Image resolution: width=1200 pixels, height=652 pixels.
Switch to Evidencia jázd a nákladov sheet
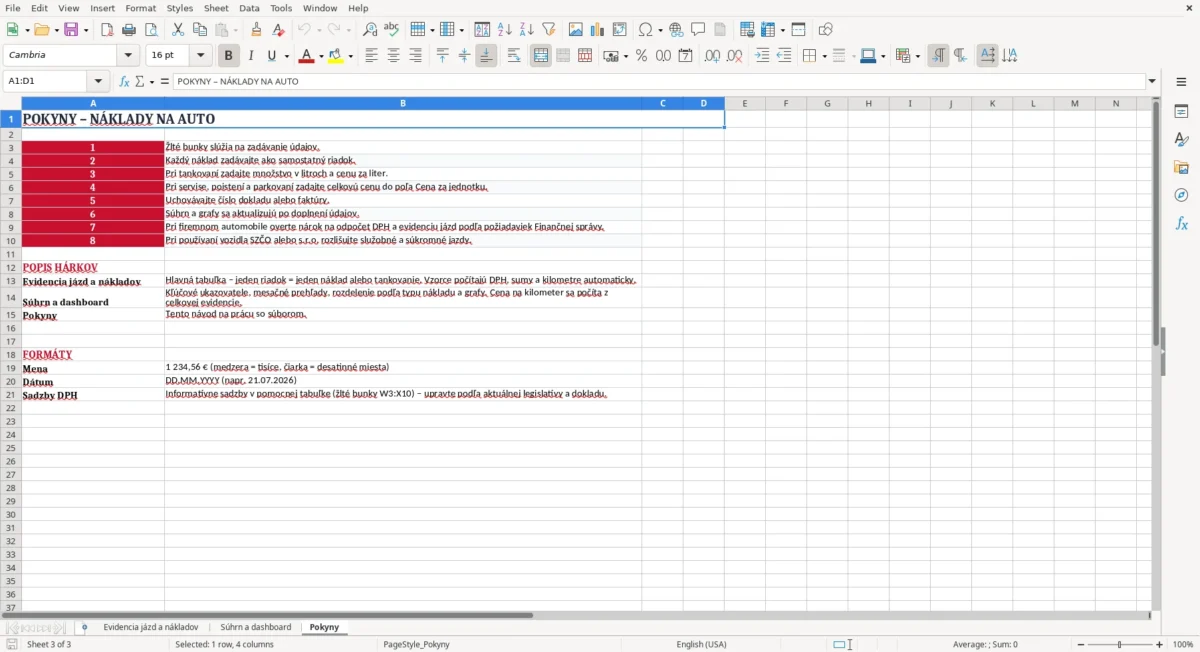pos(151,627)
